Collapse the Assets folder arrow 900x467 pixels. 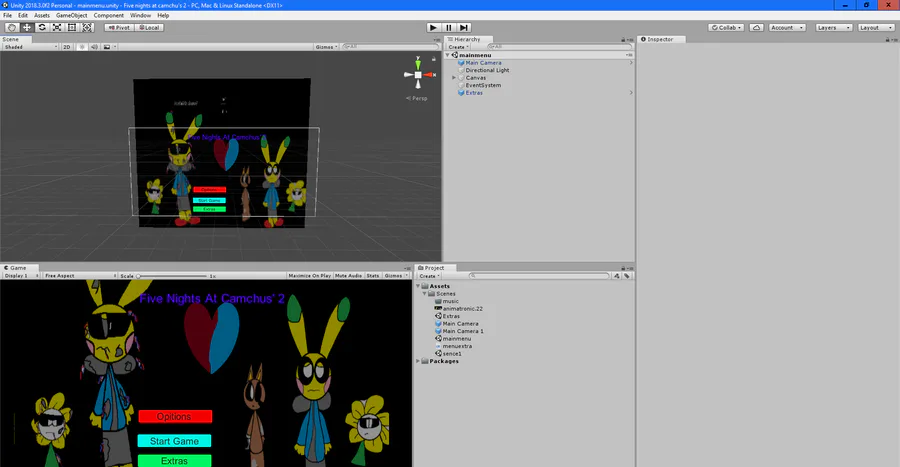point(418,286)
